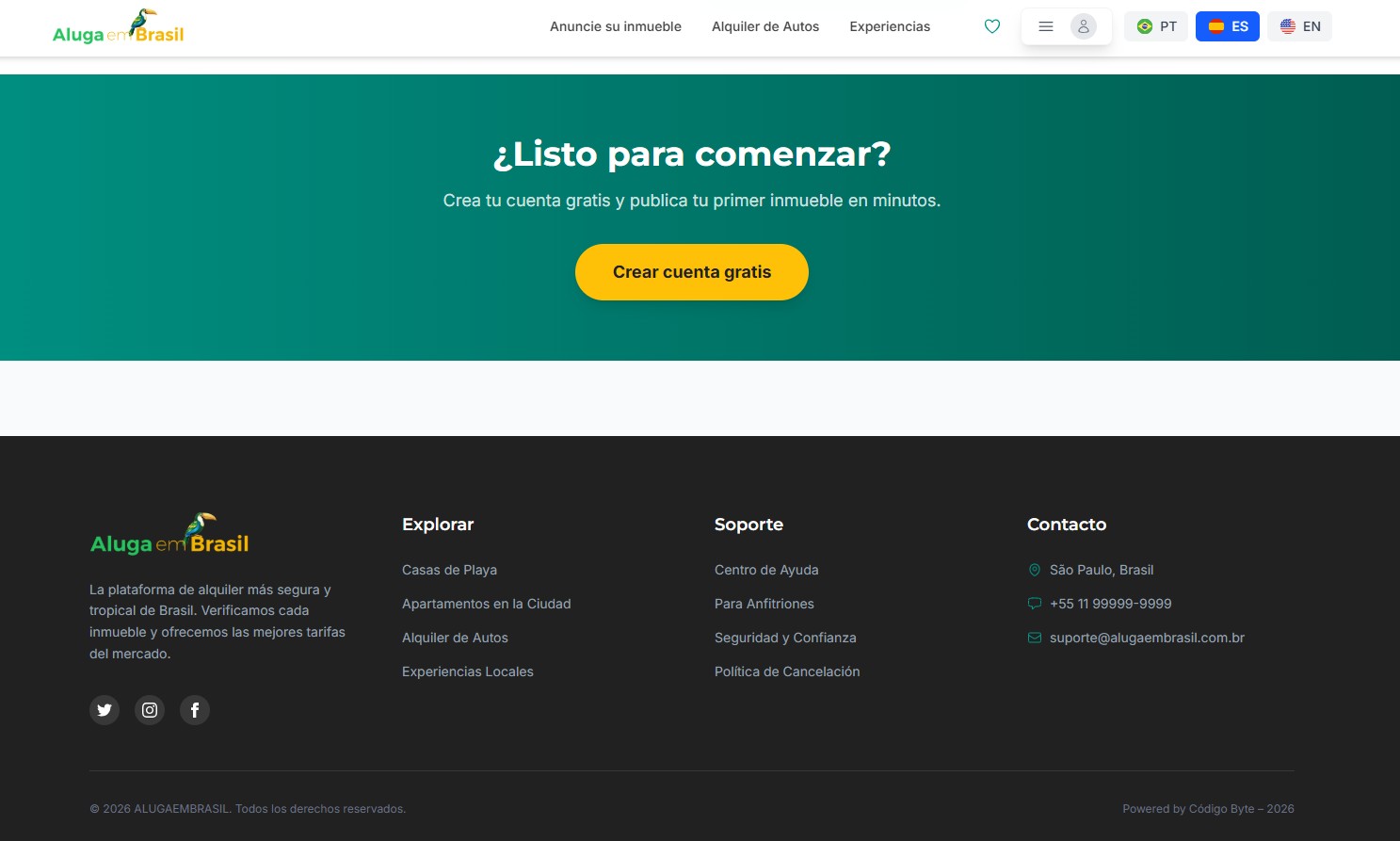Open Twitter via footer social icon
Image resolution: width=1400 pixels, height=841 pixels.
click(x=105, y=709)
